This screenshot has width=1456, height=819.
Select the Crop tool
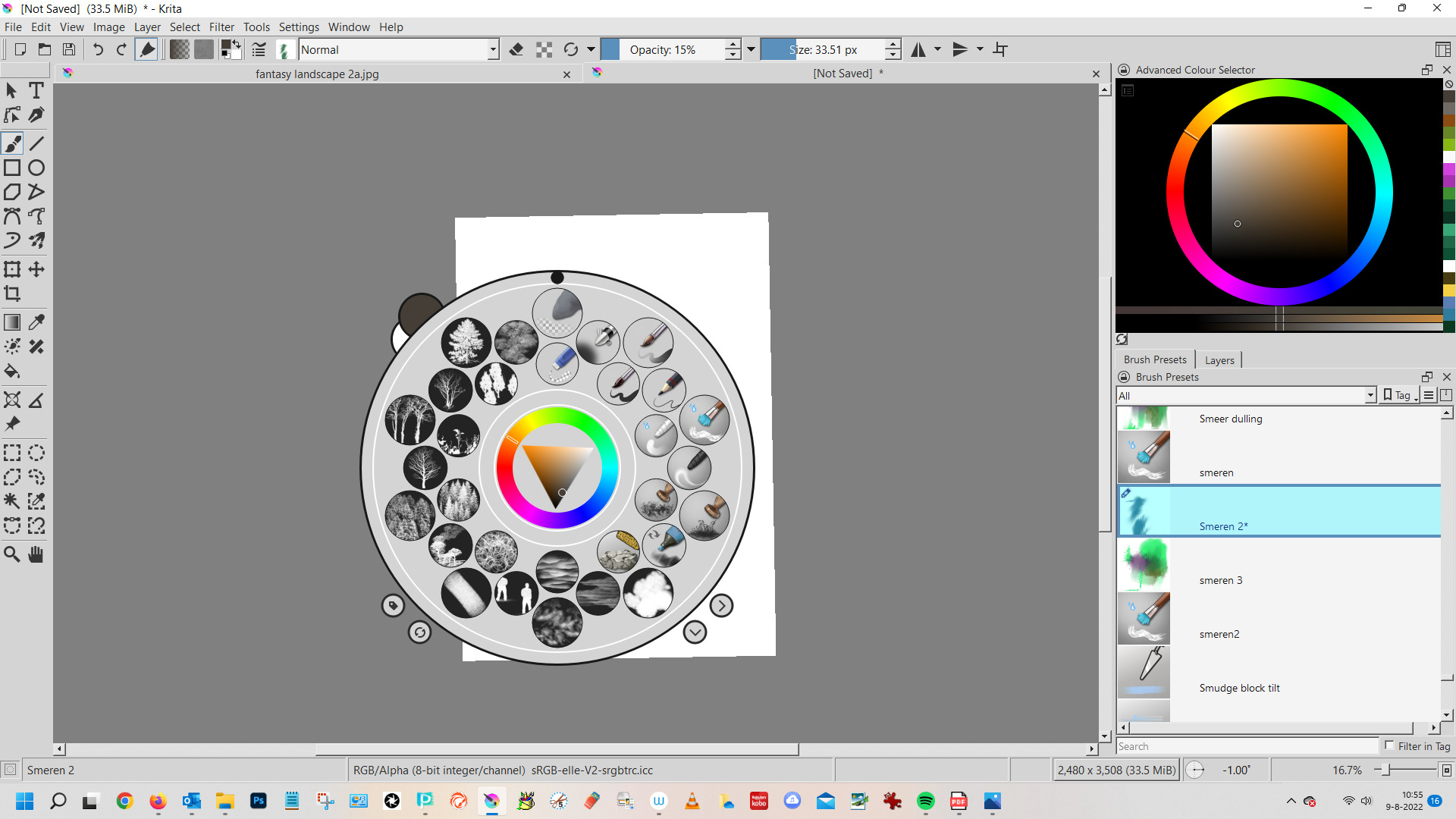12,294
